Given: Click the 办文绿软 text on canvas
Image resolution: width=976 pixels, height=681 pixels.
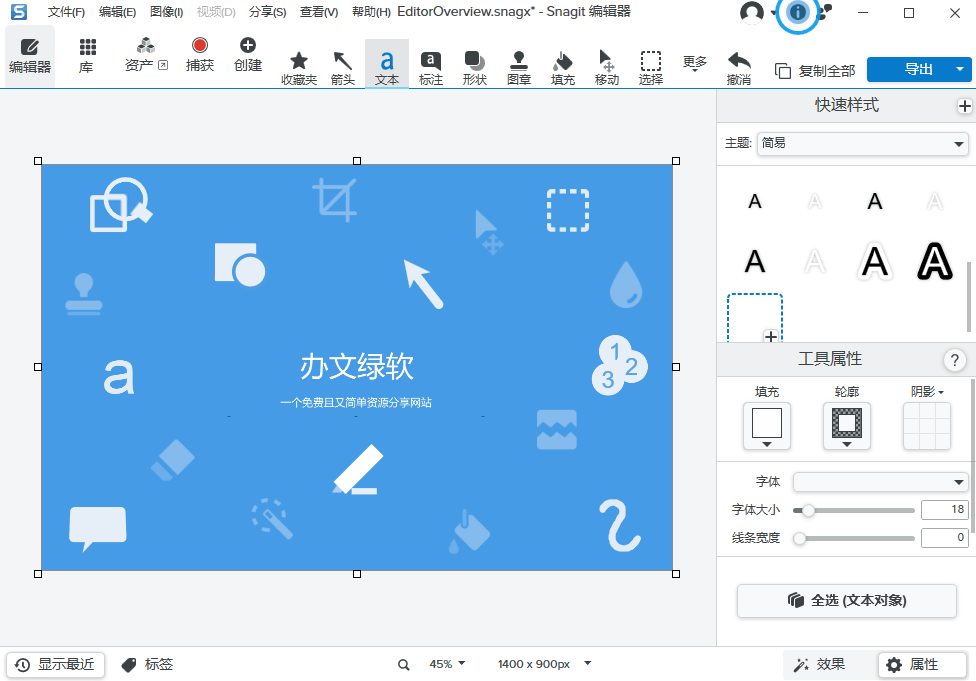Looking at the screenshot, I should 357,366.
